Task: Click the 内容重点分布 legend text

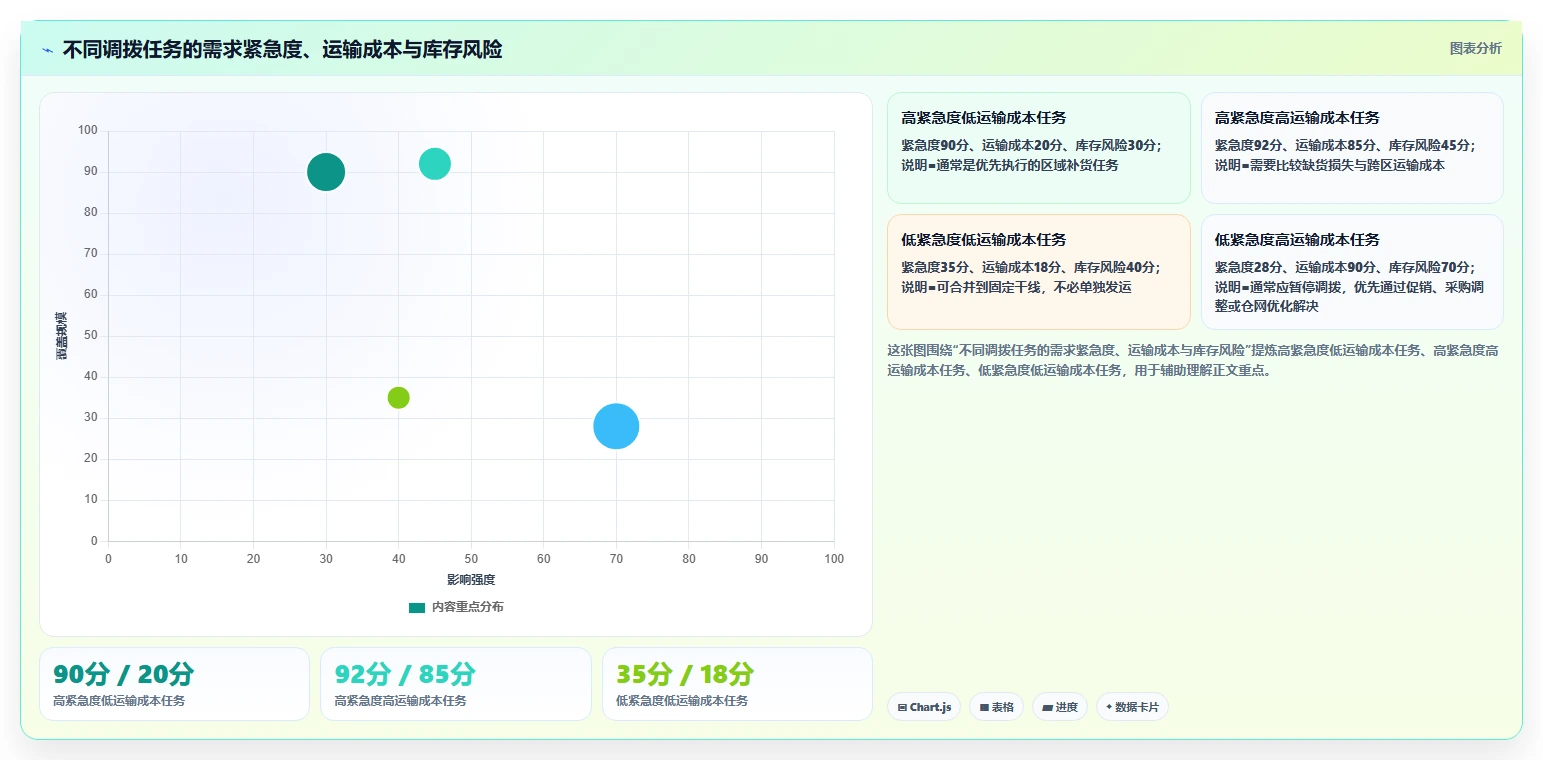Action: coord(468,607)
